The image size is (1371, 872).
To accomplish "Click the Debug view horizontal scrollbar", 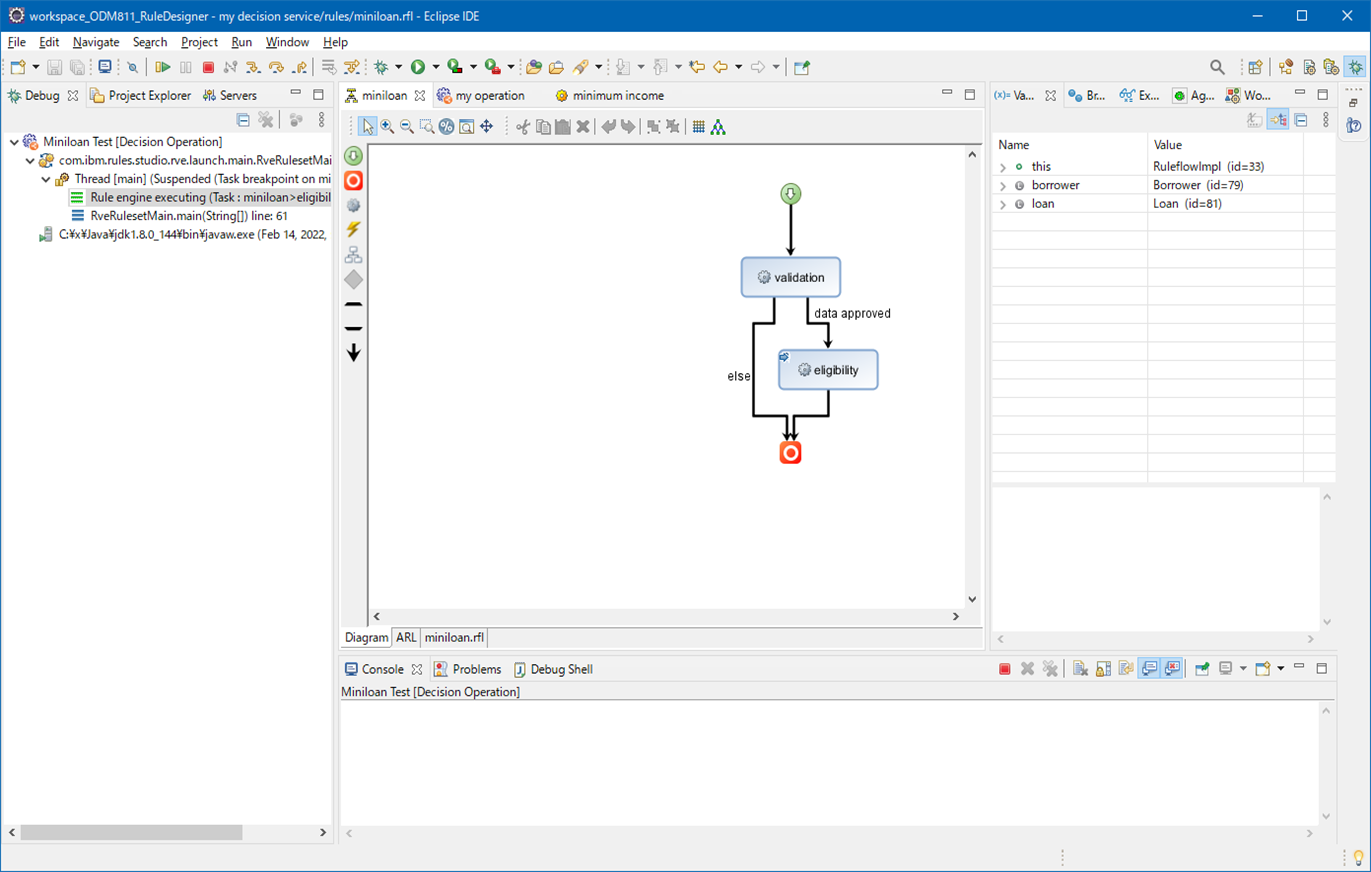I will 130,832.
